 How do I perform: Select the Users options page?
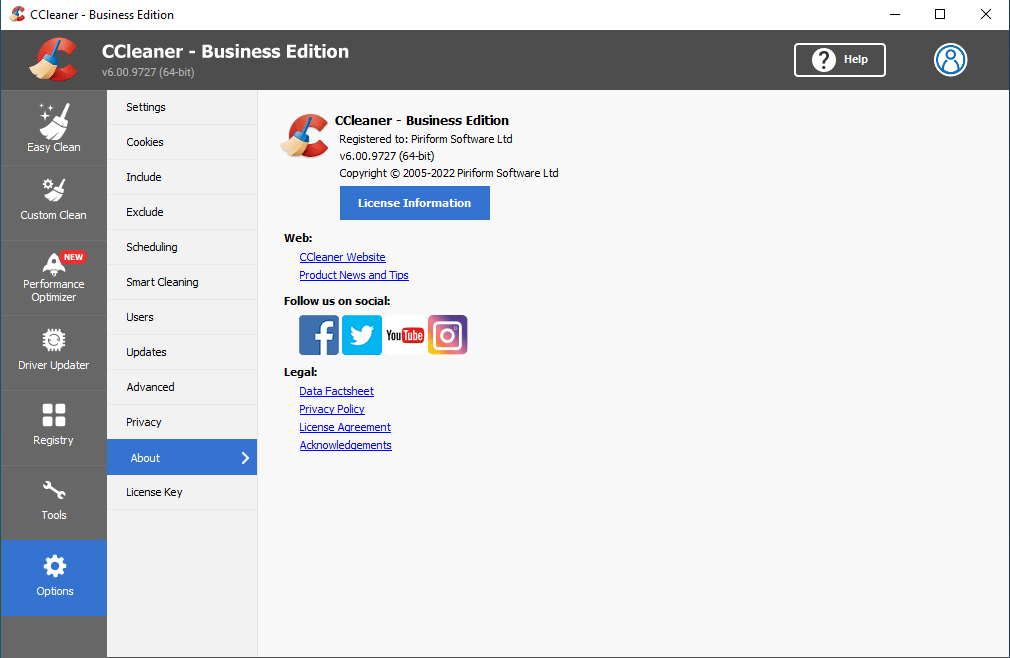(x=182, y=317)
